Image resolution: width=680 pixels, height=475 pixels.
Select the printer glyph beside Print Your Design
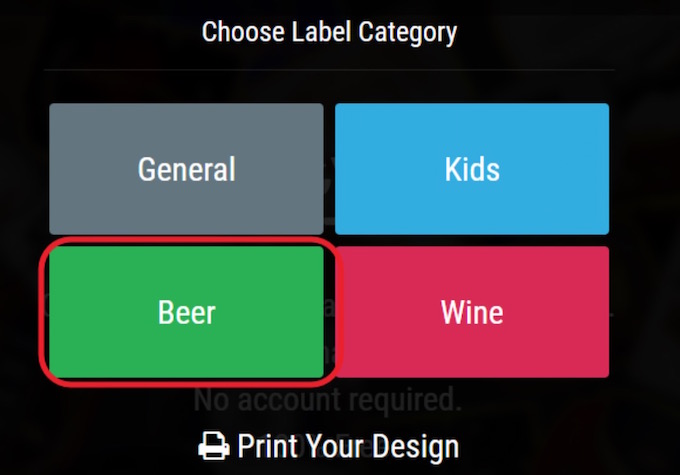pyautogui.click(x=214, y=447)
